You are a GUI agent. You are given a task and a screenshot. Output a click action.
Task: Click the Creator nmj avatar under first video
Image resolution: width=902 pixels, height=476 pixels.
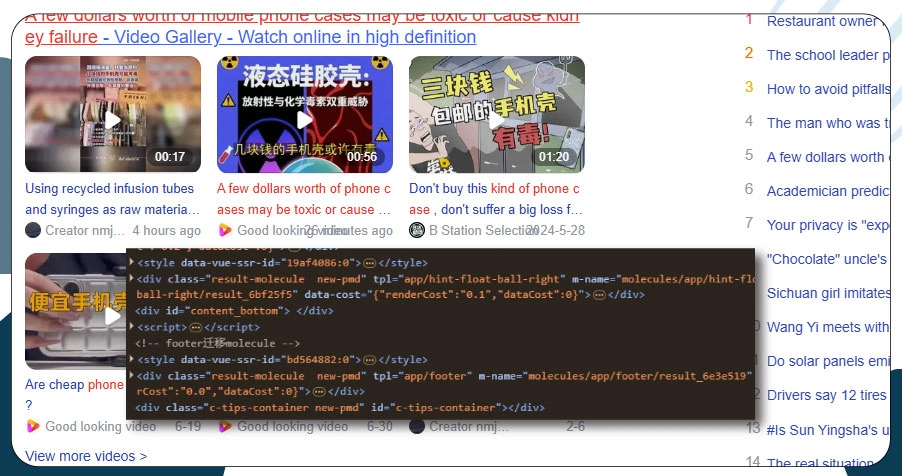[x=33, y=231]
